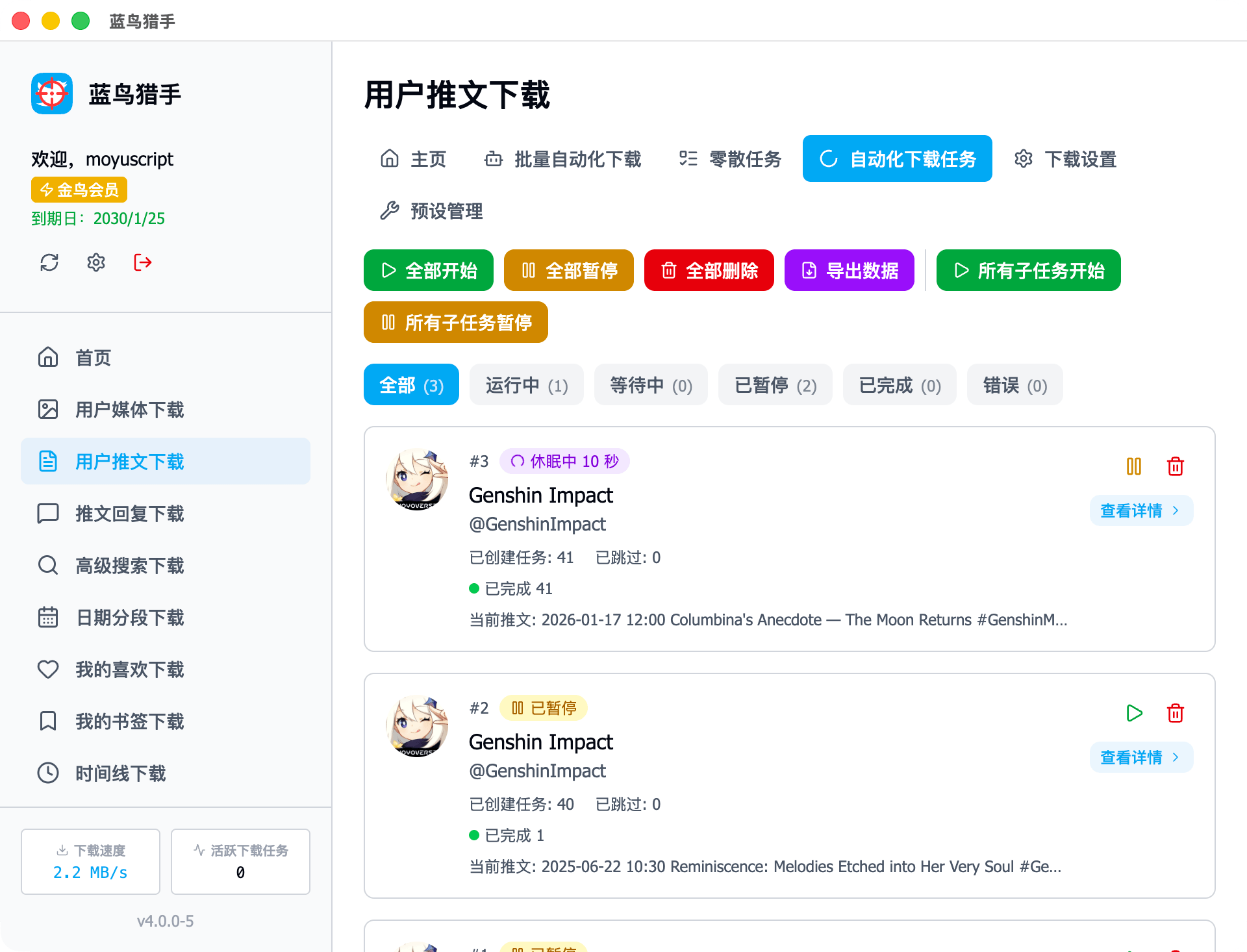The height and width of the screenshot is (952, 1247).
Task: Switch to 下载设置 tab
Action: pyautogui.click(x=1065, y=159)
